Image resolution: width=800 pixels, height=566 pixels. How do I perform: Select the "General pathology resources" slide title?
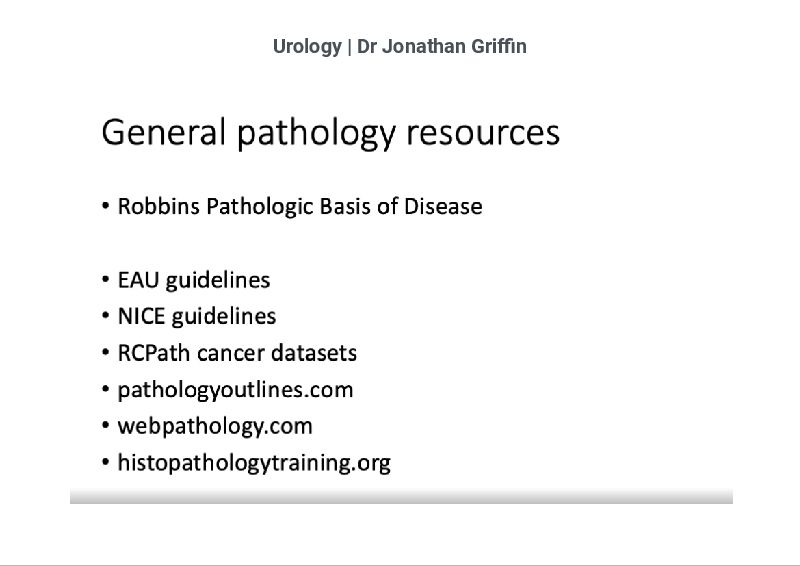pyautogui.click(x=330, y=133)
